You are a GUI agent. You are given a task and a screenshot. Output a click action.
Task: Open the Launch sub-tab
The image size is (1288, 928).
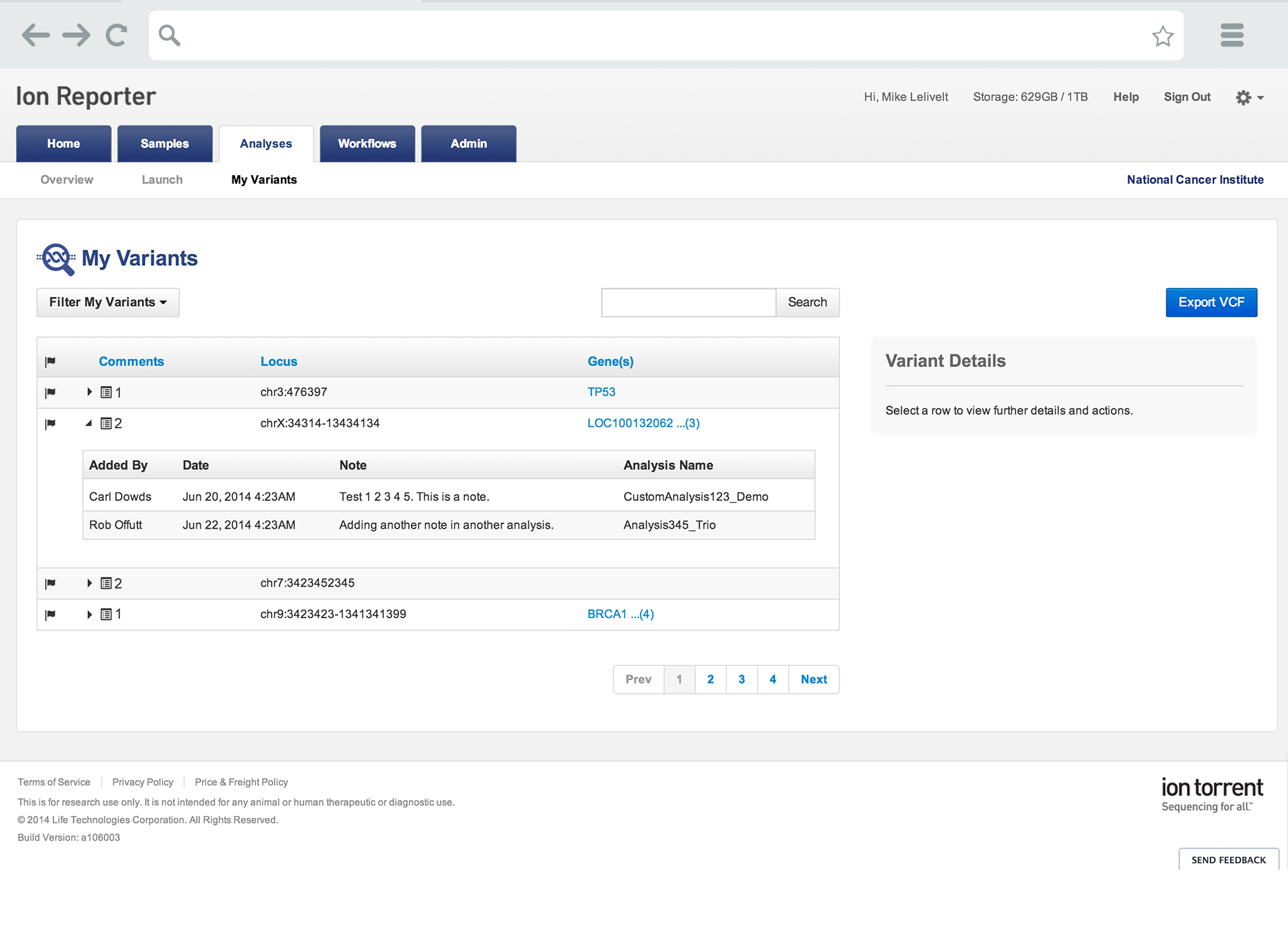(x=162, y=180)
